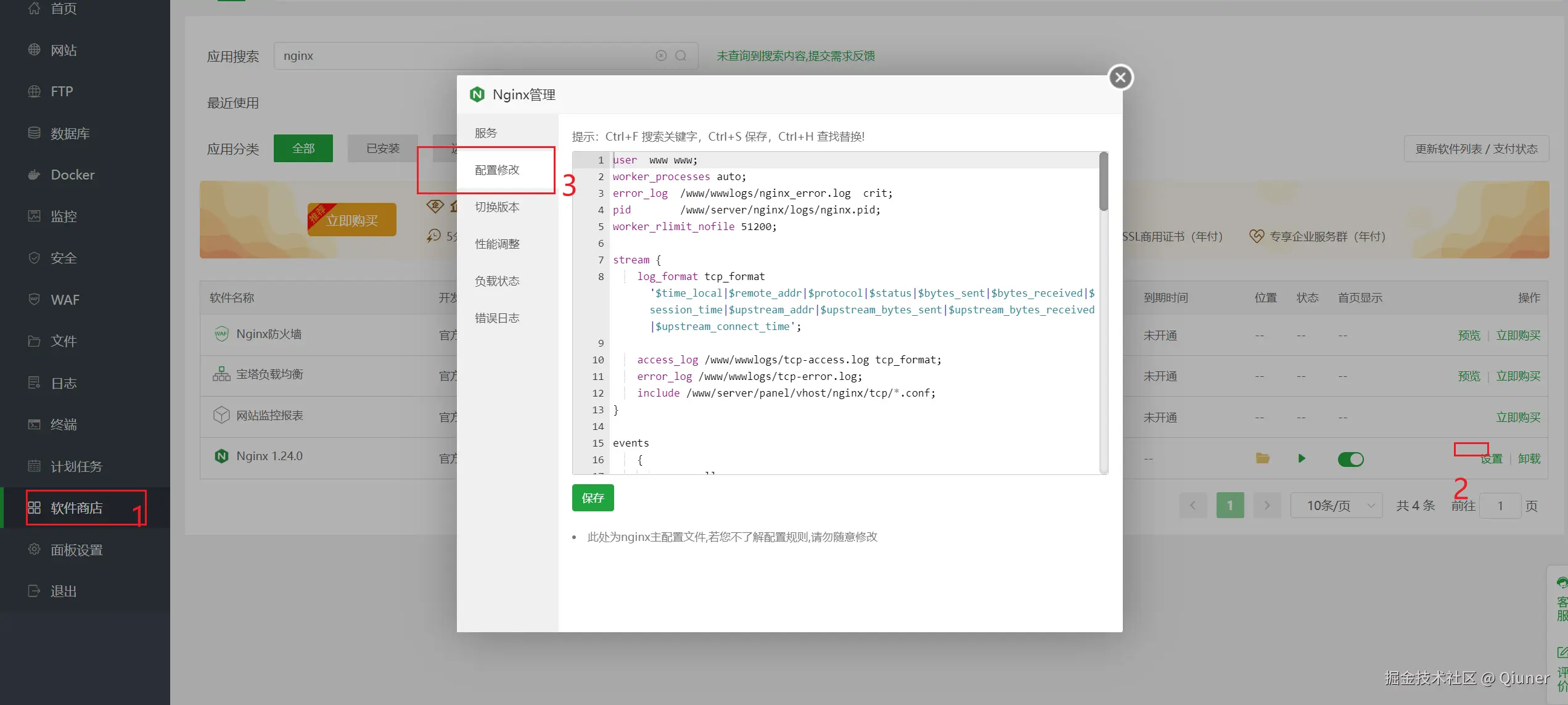This screenshot has height=705, width=1568.
Task: Close the Nginx management dialog
Action: coord(1120,78)
